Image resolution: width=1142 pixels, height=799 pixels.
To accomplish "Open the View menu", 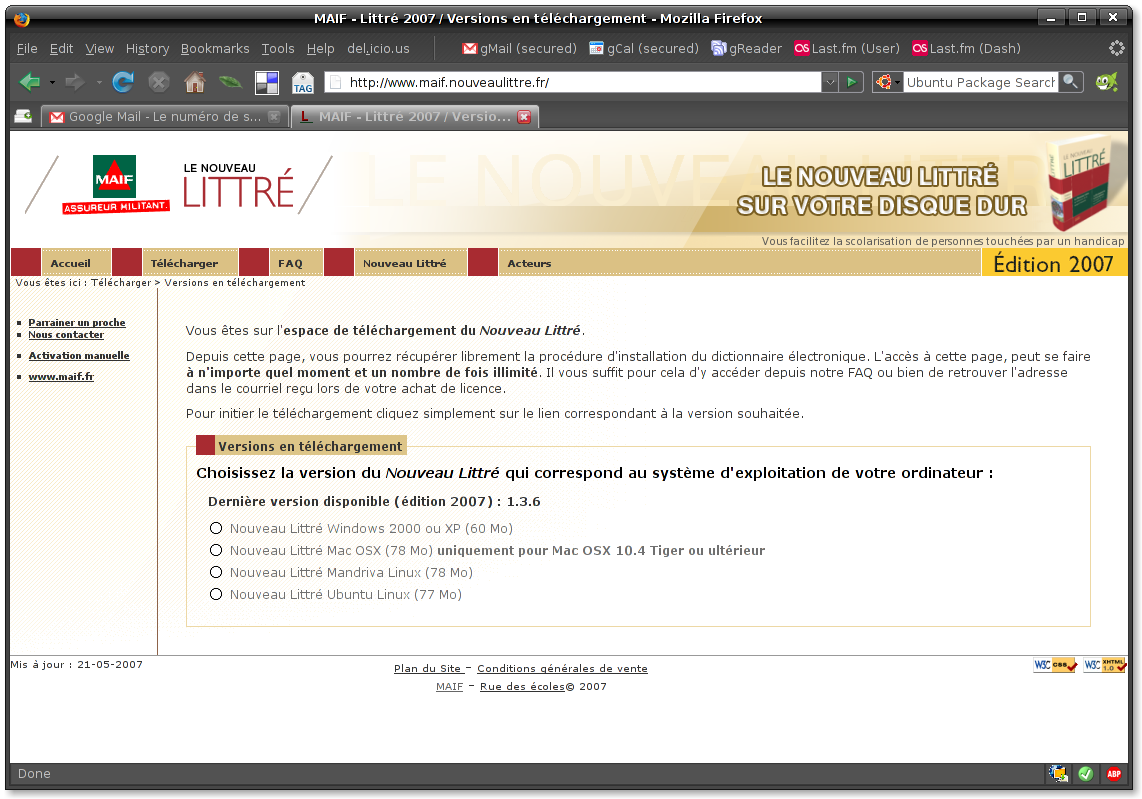I will pyautogui.click(x=100, y=49).
